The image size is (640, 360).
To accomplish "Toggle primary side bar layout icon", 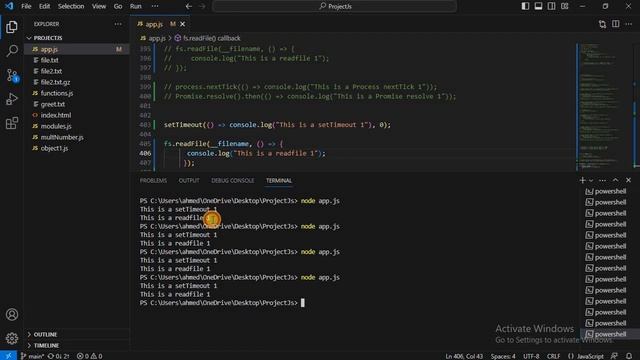I will 525,6.
